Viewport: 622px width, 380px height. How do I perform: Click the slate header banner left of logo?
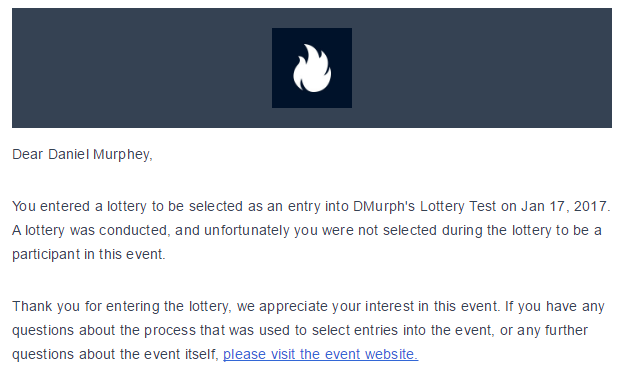142,68
